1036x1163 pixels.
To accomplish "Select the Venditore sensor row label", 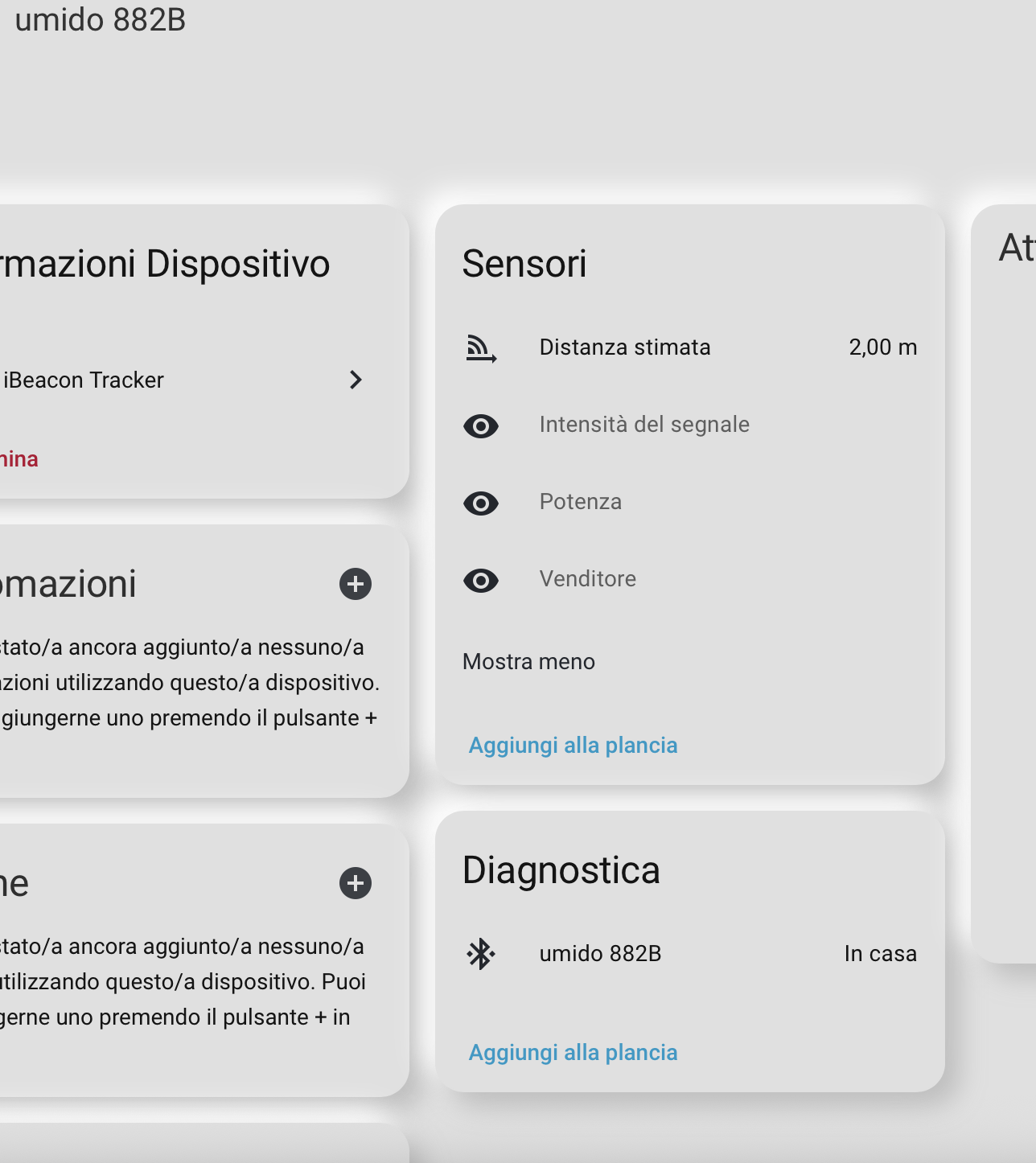I will click(588, 579).
